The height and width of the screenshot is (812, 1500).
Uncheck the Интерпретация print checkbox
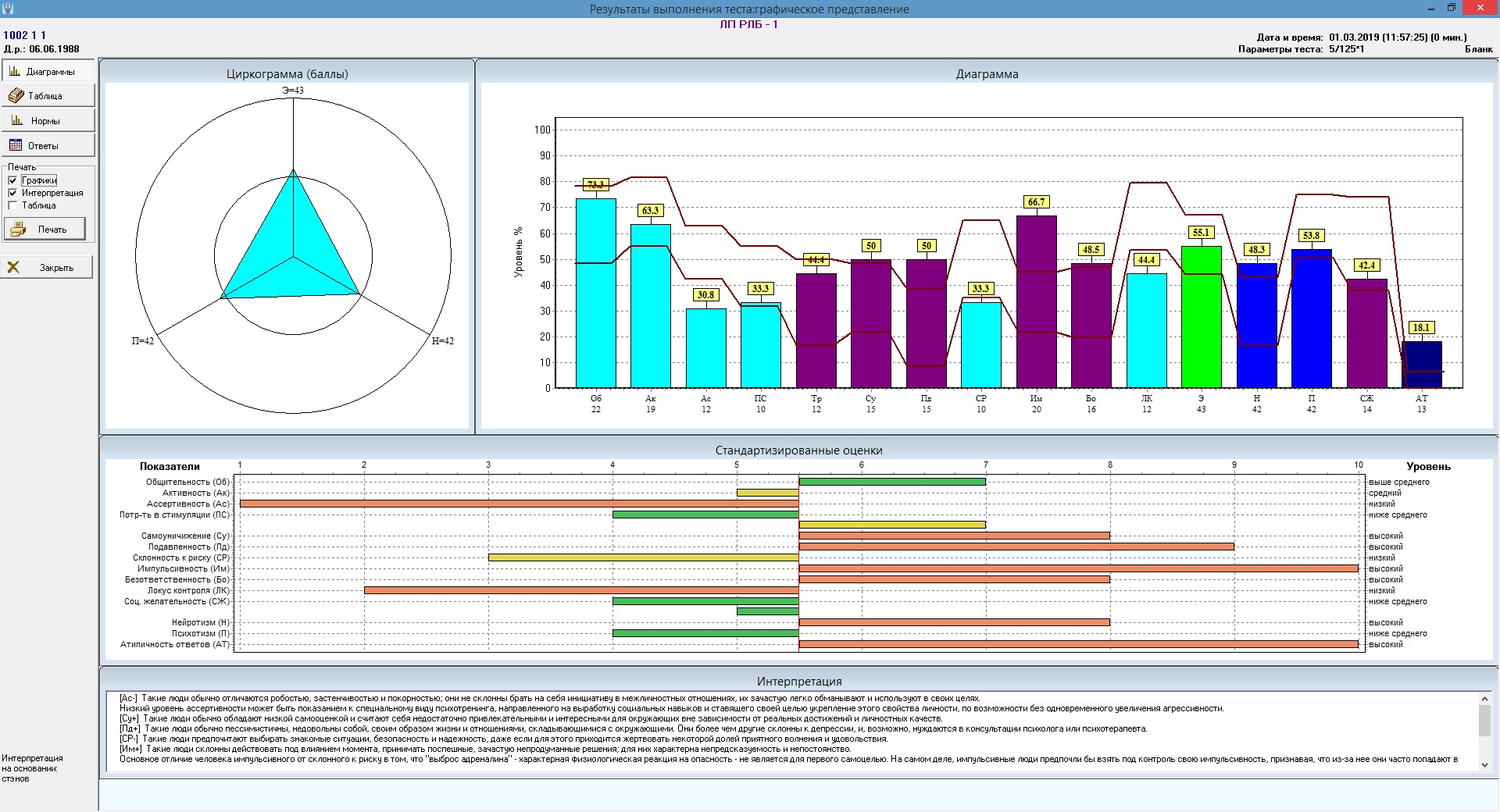[x=12, y=193]
